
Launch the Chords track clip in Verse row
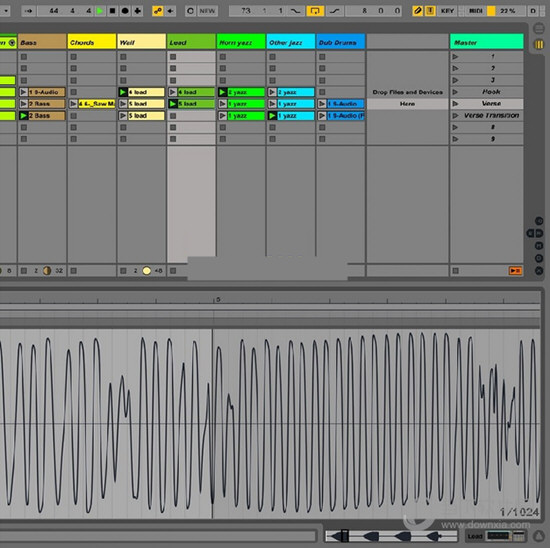(73, 104)
